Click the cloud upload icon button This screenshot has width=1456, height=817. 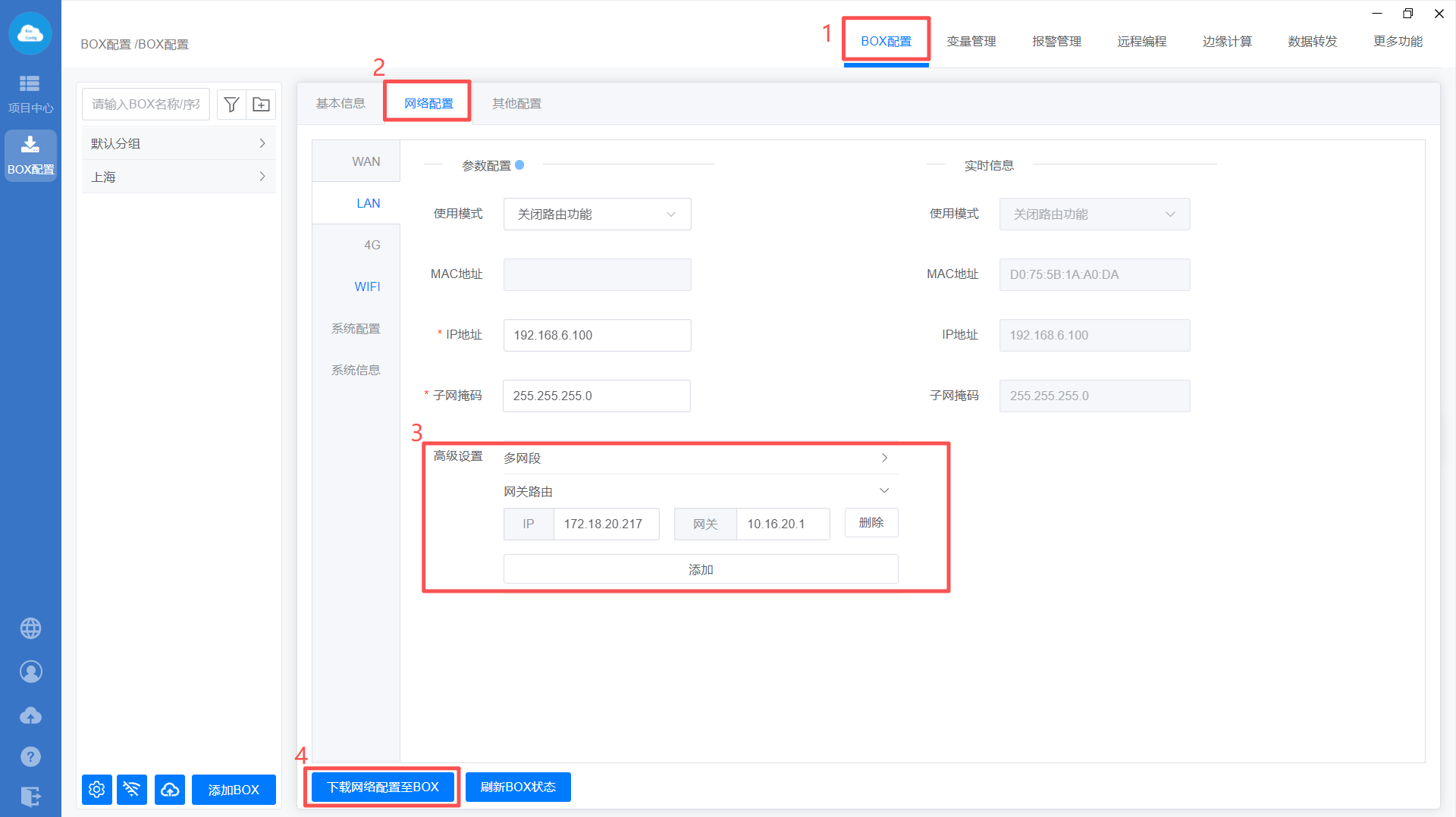click(x=170, y=790)
